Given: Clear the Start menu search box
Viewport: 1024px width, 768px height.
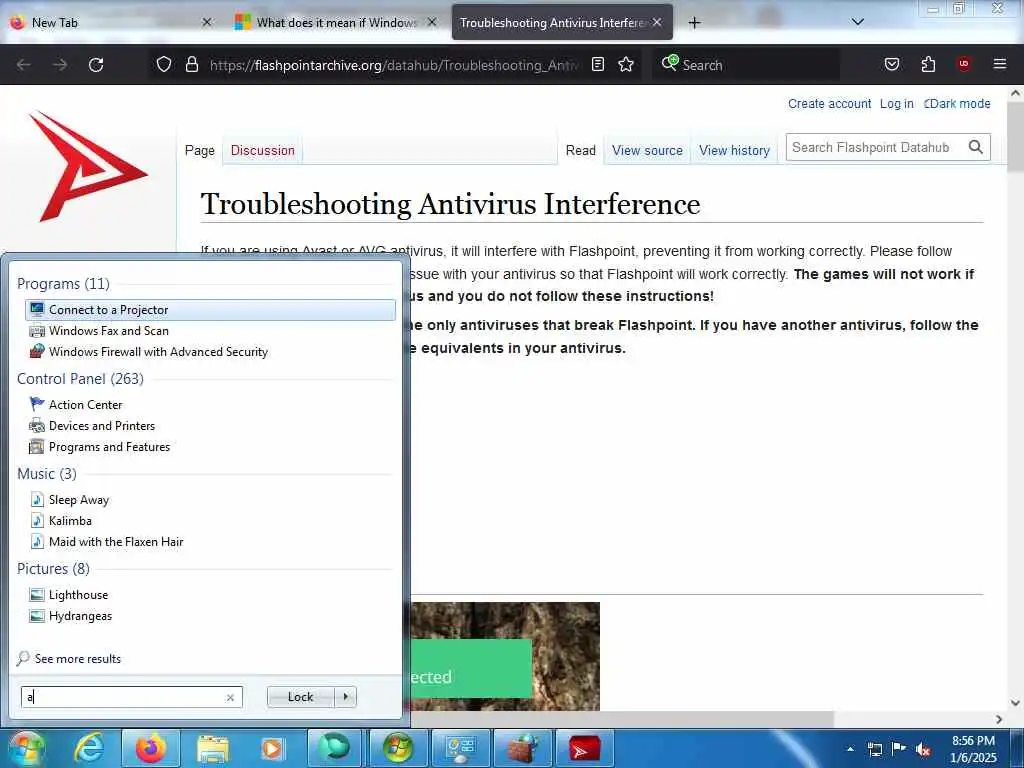Looking at the screenshot, I should (x=230, y=697).
